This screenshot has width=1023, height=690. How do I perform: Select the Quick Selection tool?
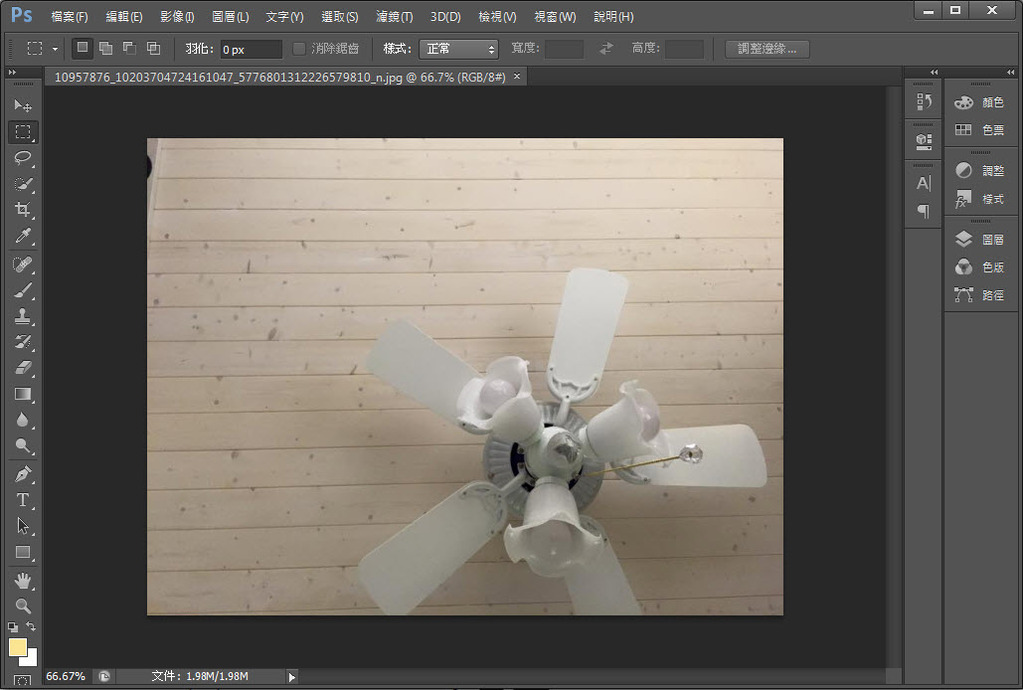coord(23,184)
